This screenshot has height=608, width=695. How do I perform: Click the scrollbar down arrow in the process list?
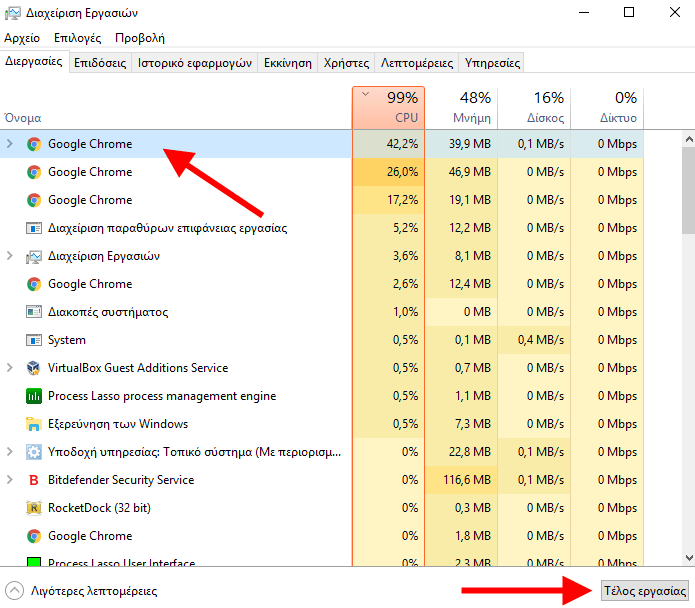(x=689, y=557)
